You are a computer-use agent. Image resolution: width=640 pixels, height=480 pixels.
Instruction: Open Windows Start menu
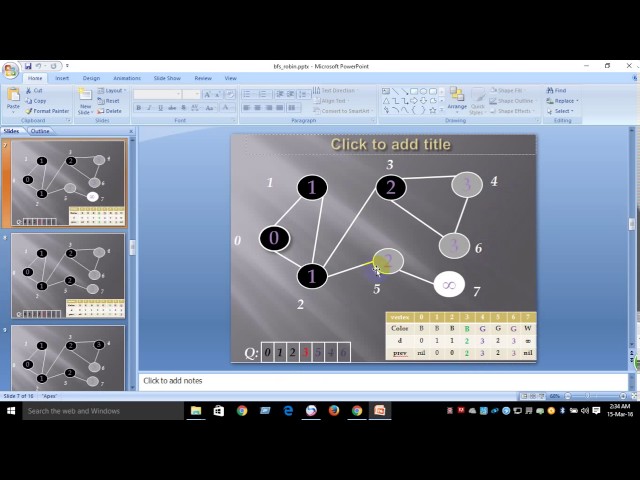[x=11, y=411]
